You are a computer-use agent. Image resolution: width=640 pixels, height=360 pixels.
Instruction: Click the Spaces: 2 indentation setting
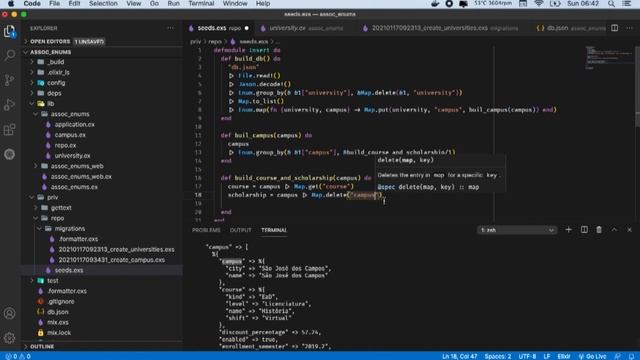click(498, 356)
